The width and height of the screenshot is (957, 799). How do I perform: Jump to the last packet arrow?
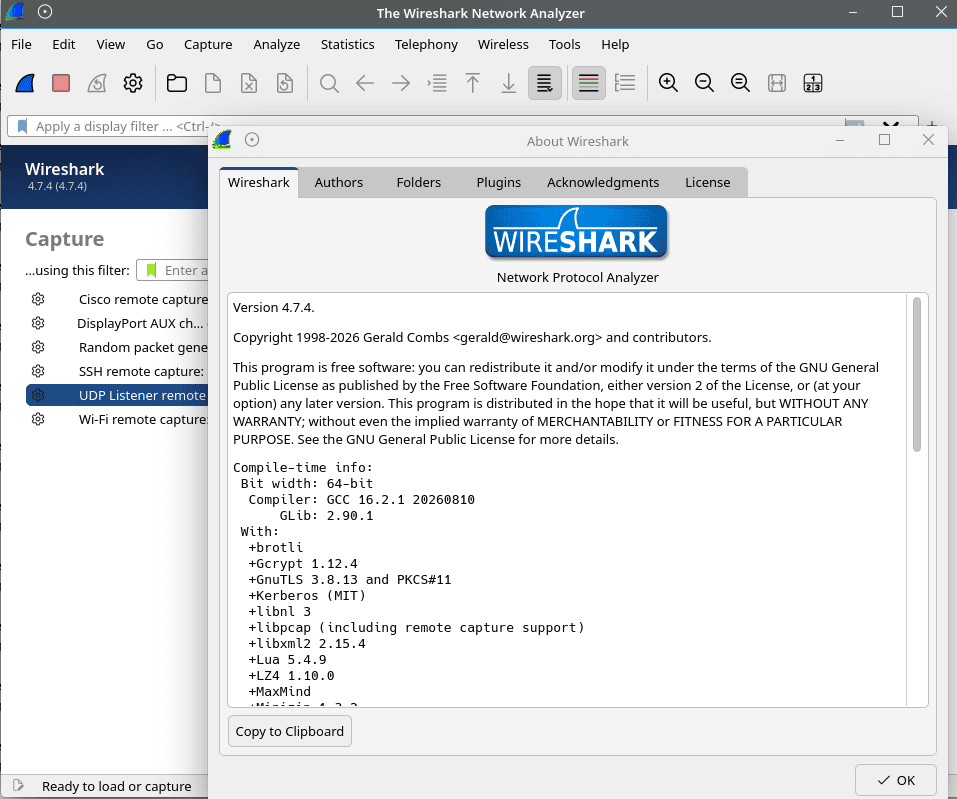508,83
